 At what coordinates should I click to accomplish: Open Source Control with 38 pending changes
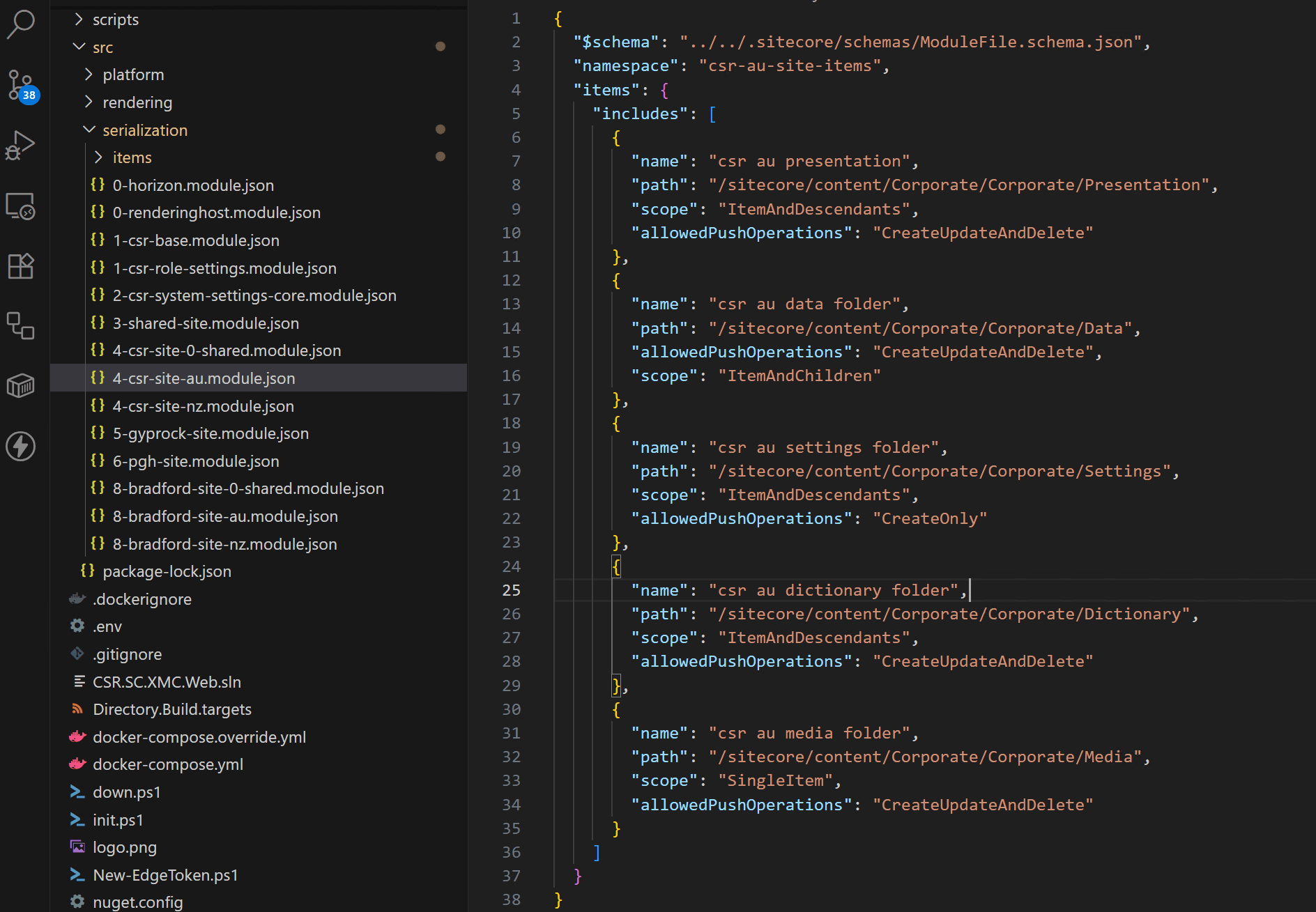pyautogui.click(x=21, y=85)
